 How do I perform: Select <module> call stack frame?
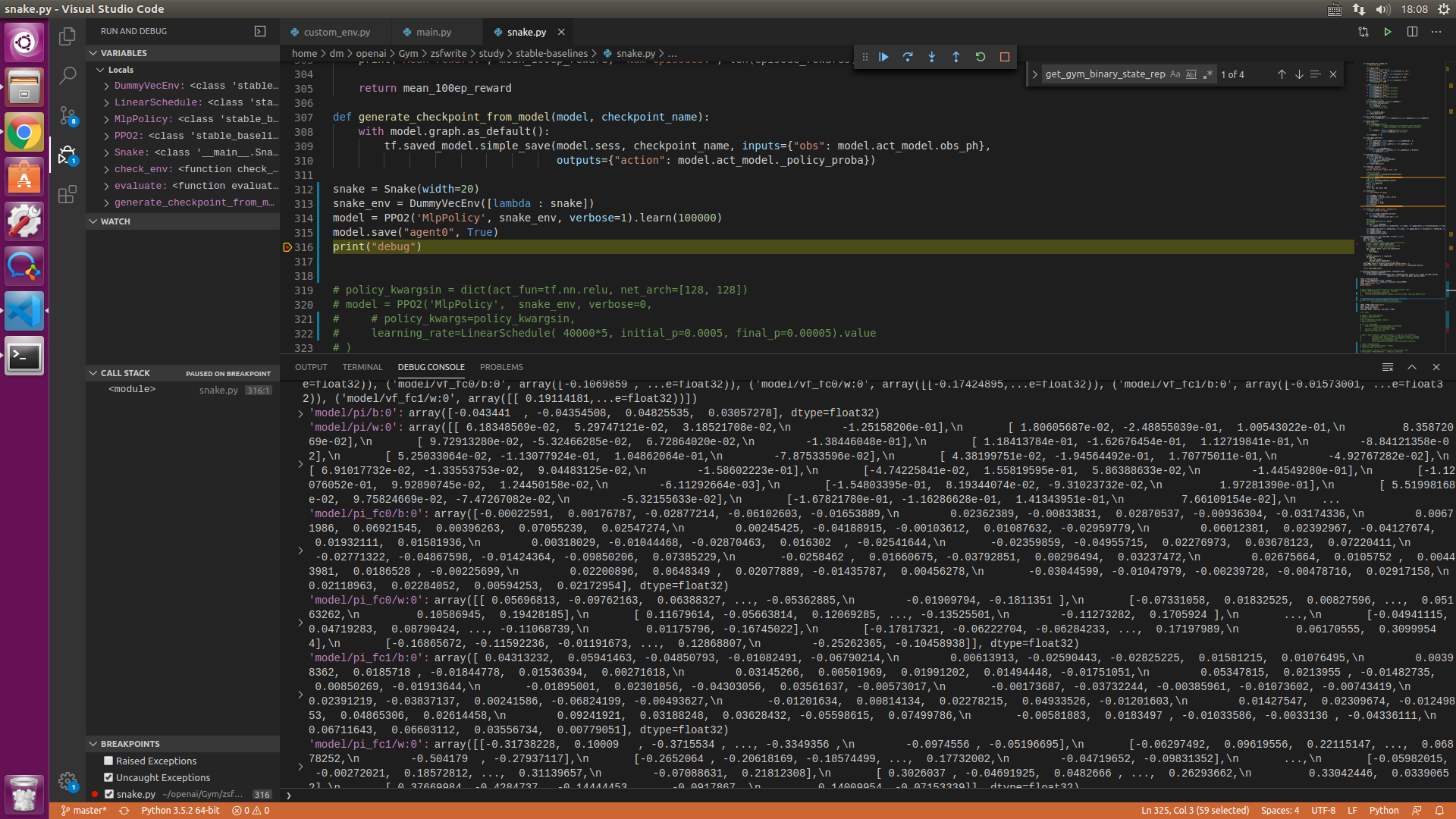tap(183, 390)
